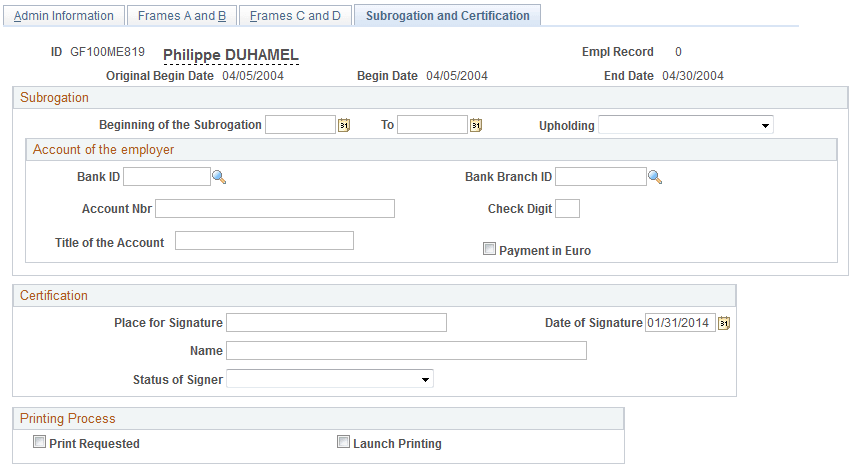This screenshot has height=468, width=853.
Task: Click the Title of the Account field
Action: point(264,241)
